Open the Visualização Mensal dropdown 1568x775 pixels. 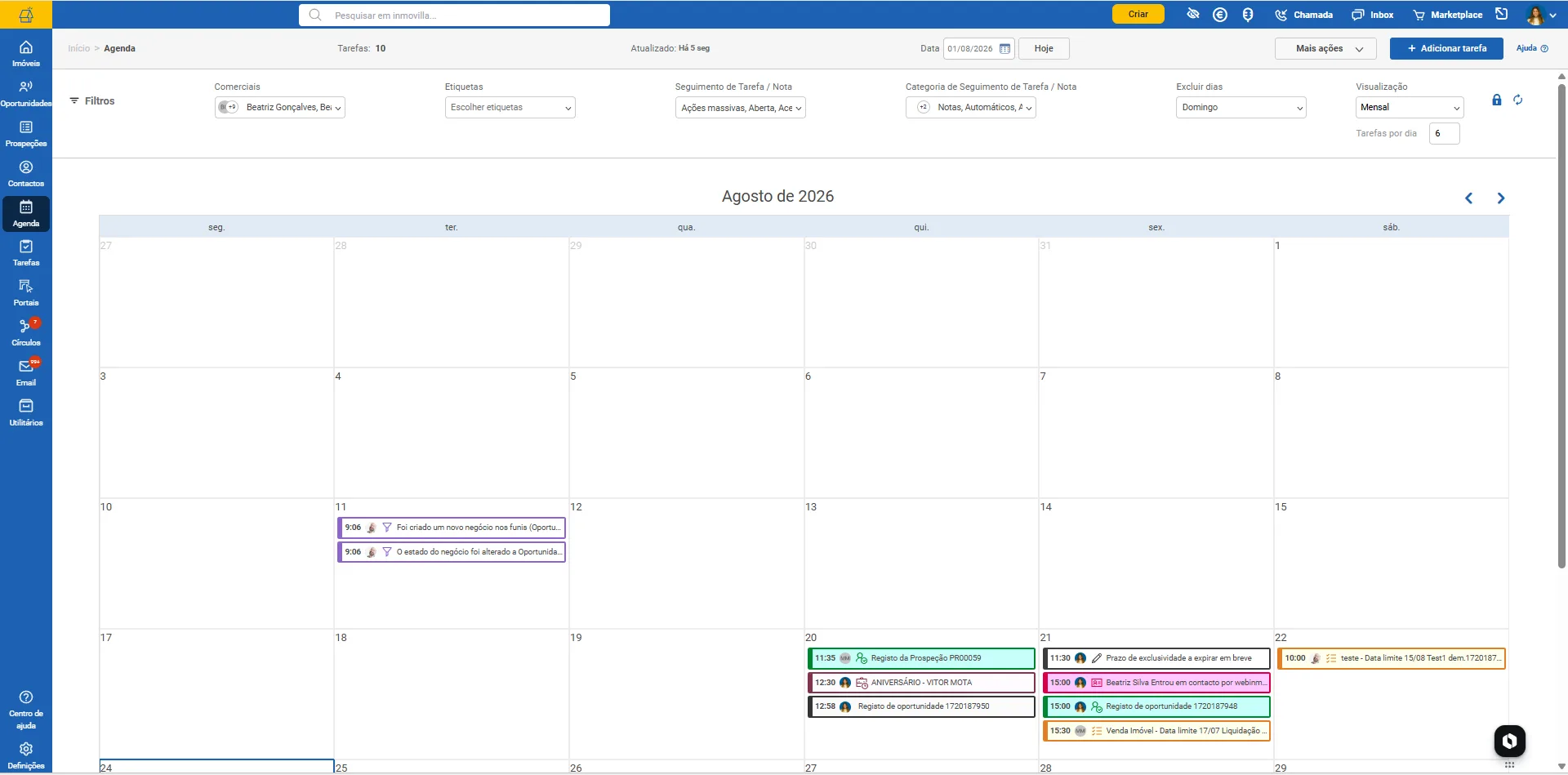pyautogui.click(x=1410, y=107)
